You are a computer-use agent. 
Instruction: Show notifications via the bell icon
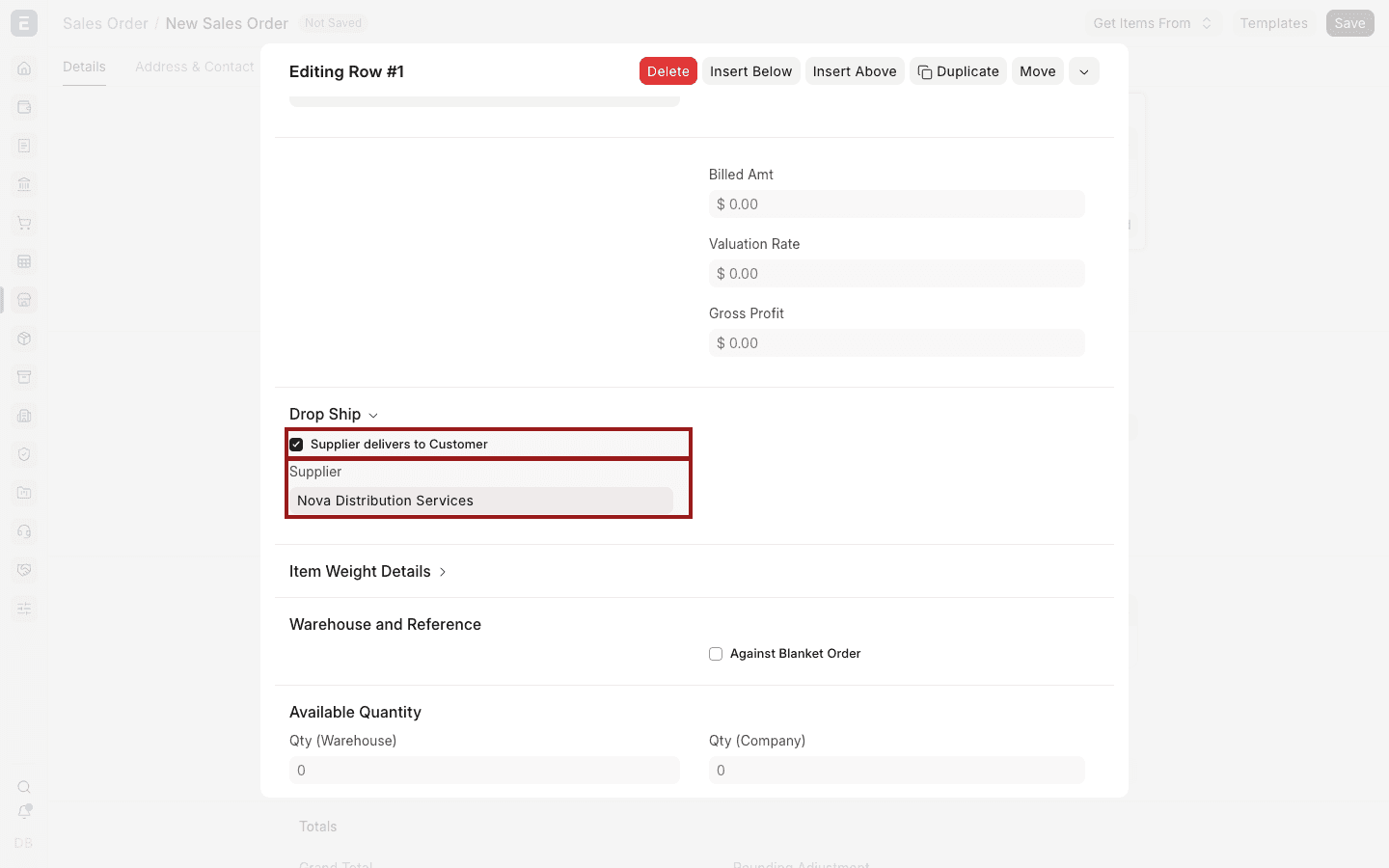[x=24, y=812]
